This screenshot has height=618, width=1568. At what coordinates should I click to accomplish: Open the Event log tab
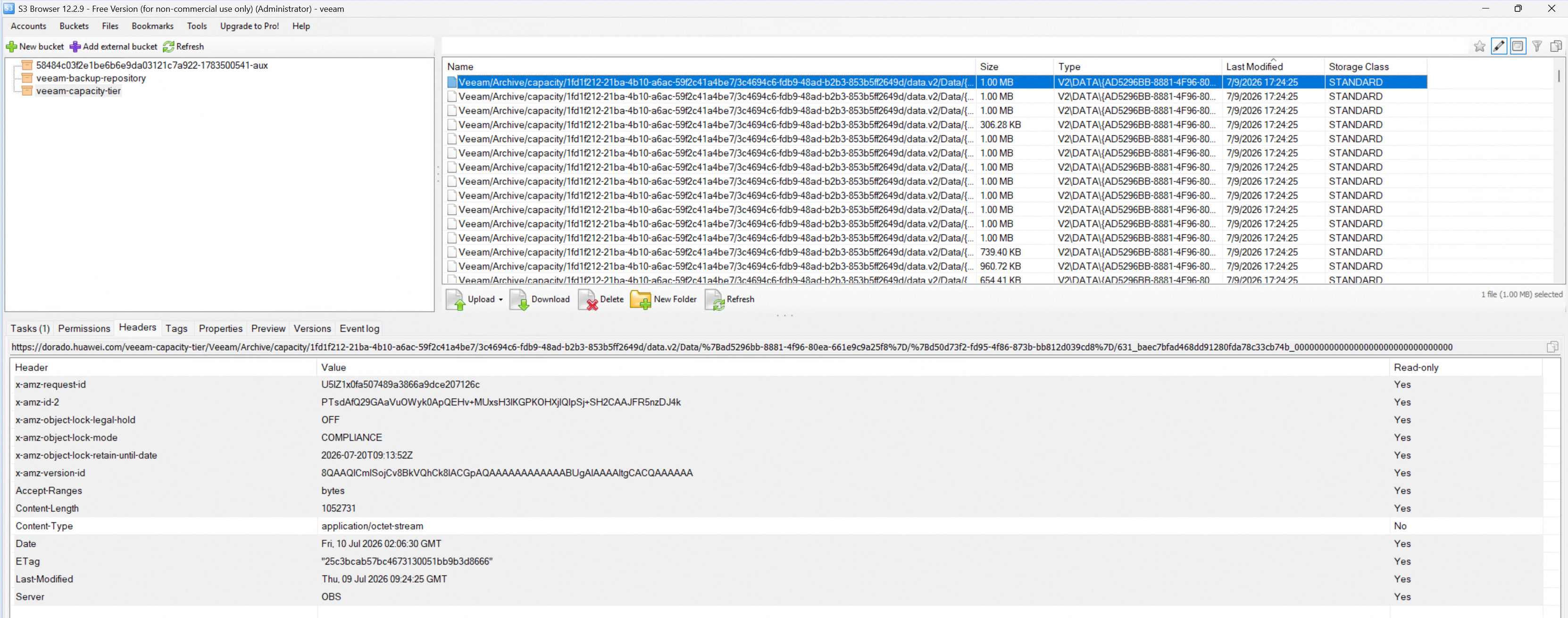click(359, 329)
